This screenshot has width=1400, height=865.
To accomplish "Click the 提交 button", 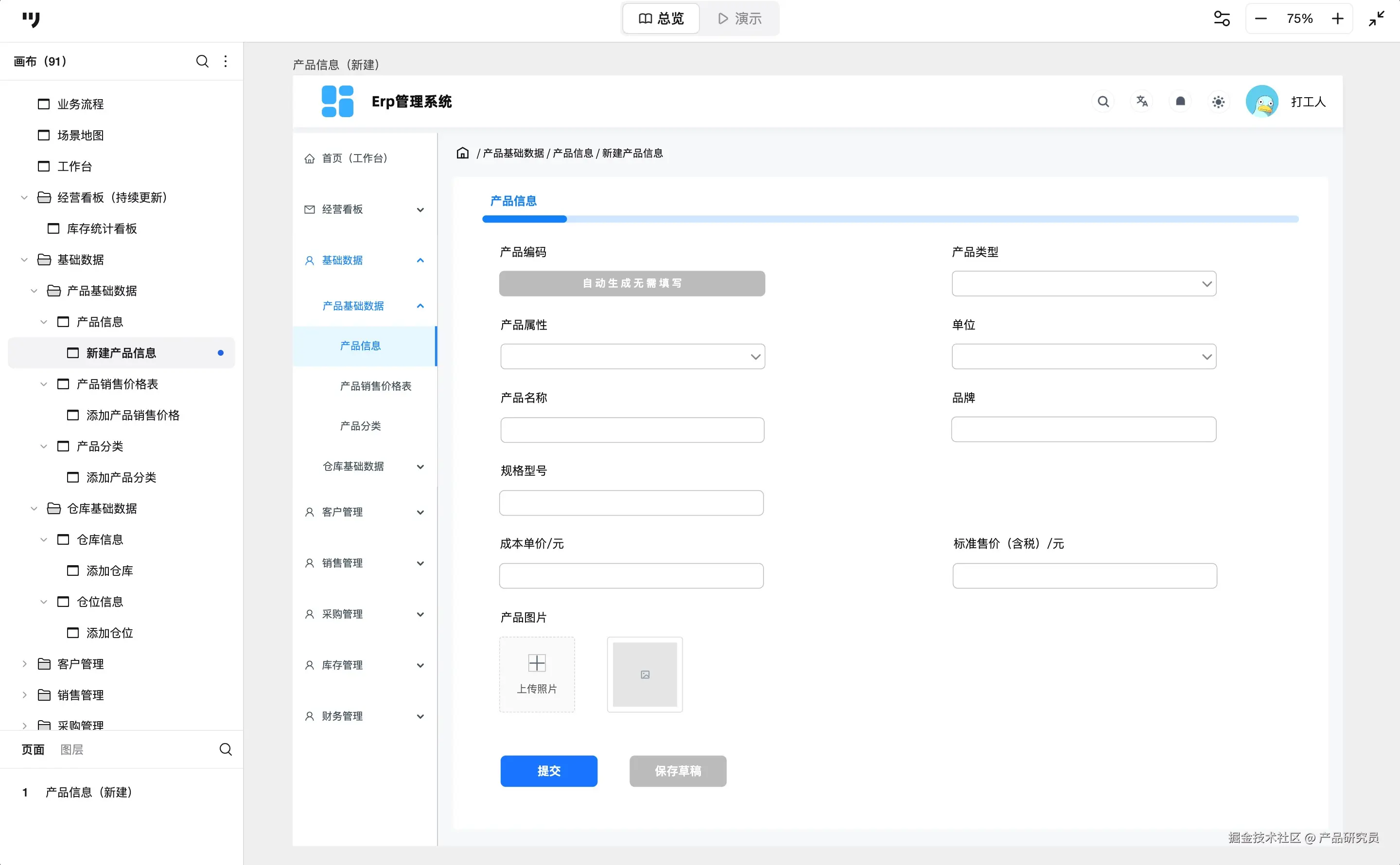I will point(549,771).
